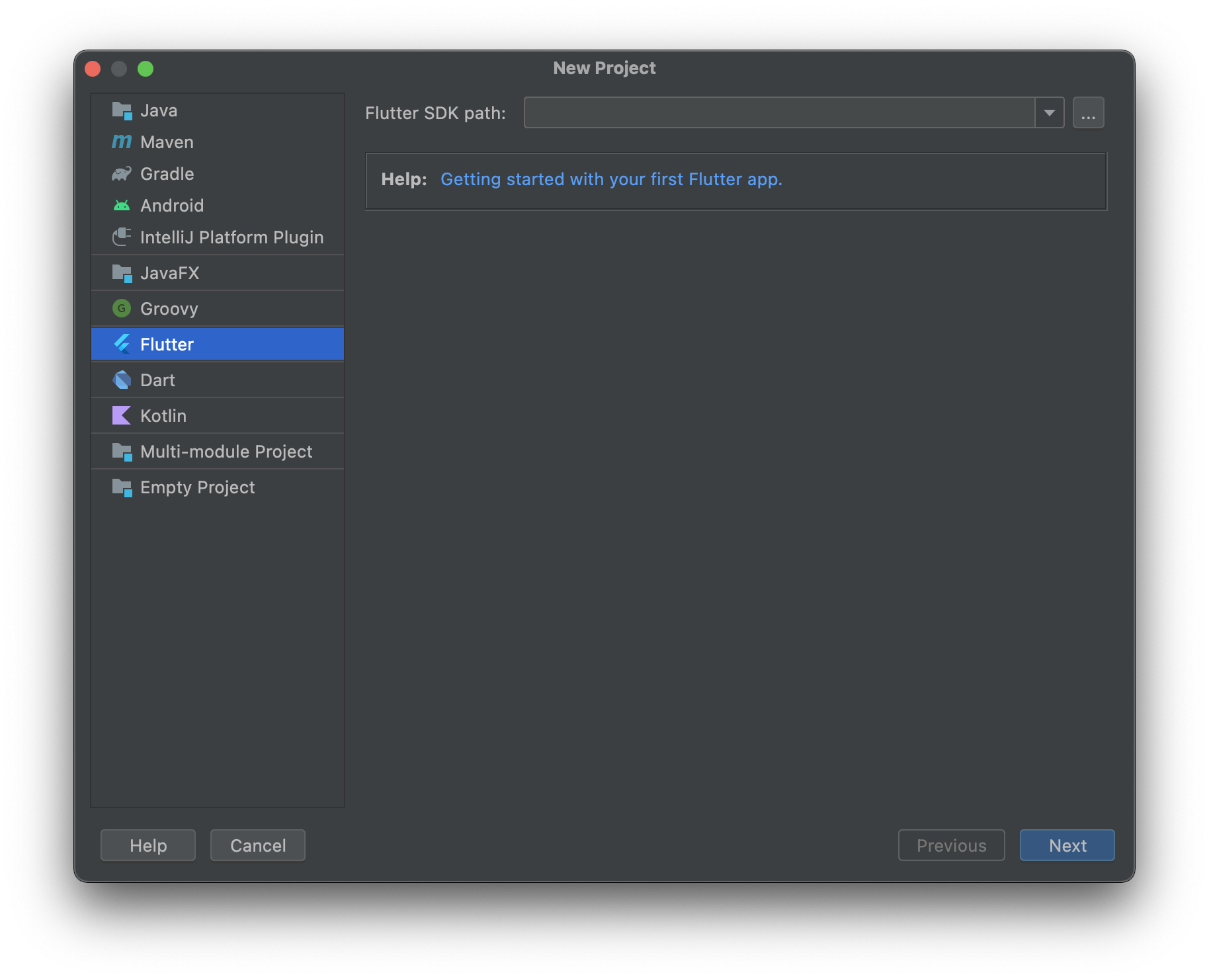Click the Flutter logo icon

pyautogui.click(x=122, y=344)
